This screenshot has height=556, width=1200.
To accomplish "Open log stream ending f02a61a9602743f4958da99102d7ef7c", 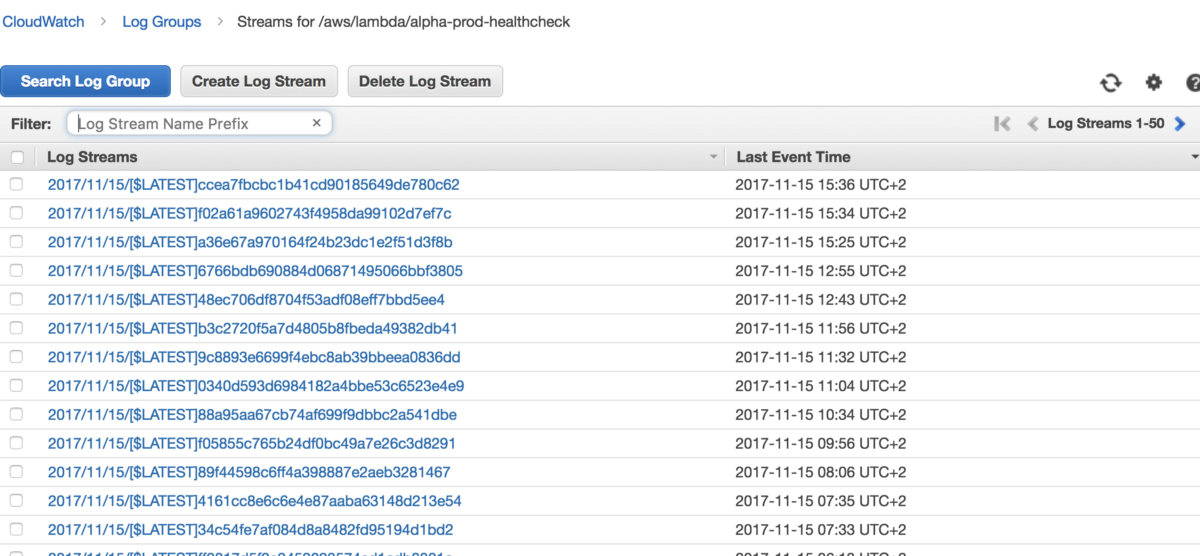I will (249, 214).
